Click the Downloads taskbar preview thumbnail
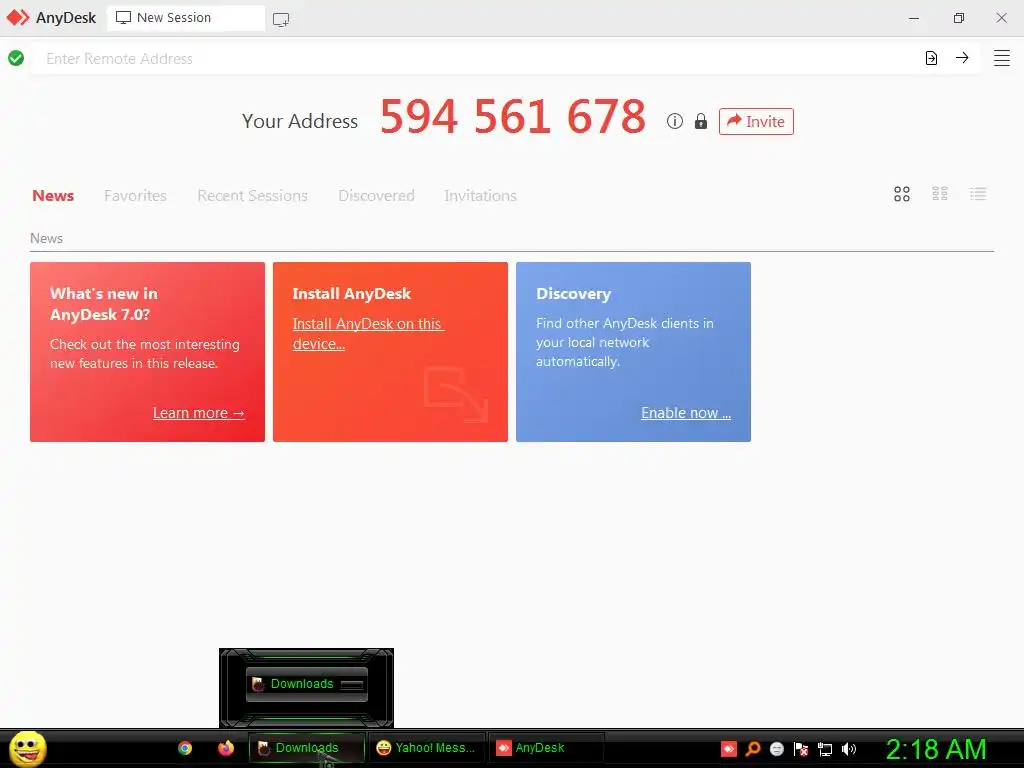1024x768 pixels. coord(306,684)
